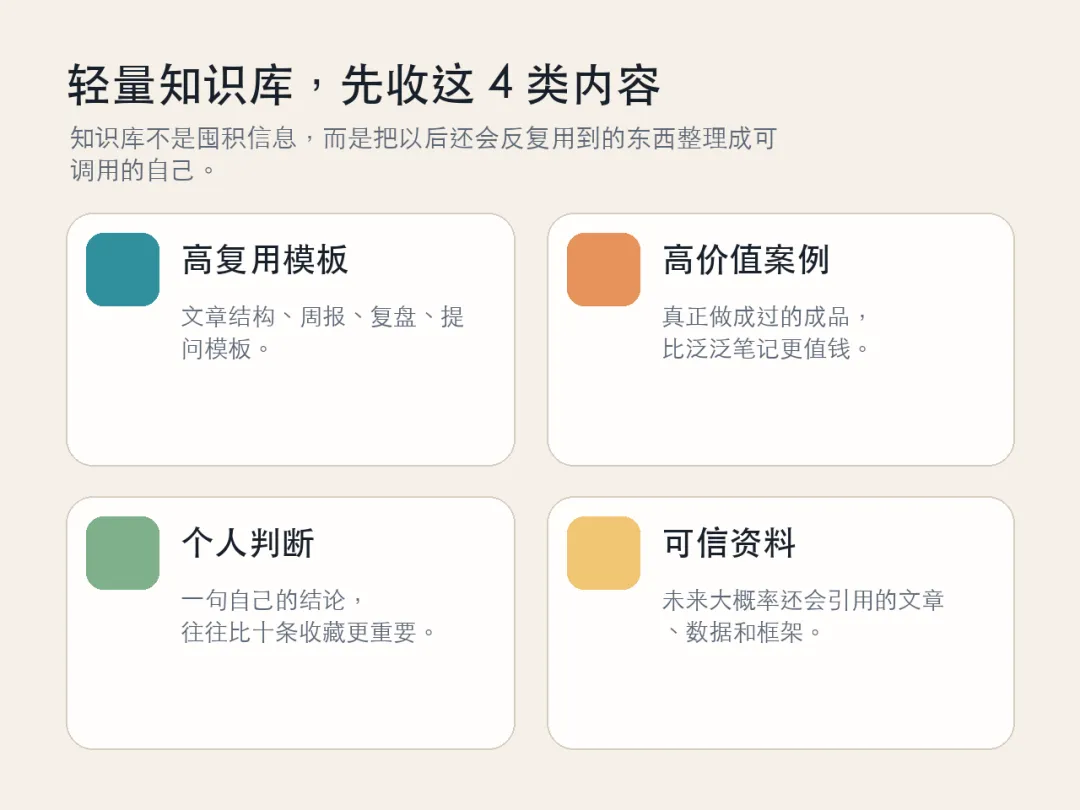The image size is (1080, 810).
Task: Click the text 文章结构、周报、复盘、提
Action: pyautogui.click(x=323, y=318)
